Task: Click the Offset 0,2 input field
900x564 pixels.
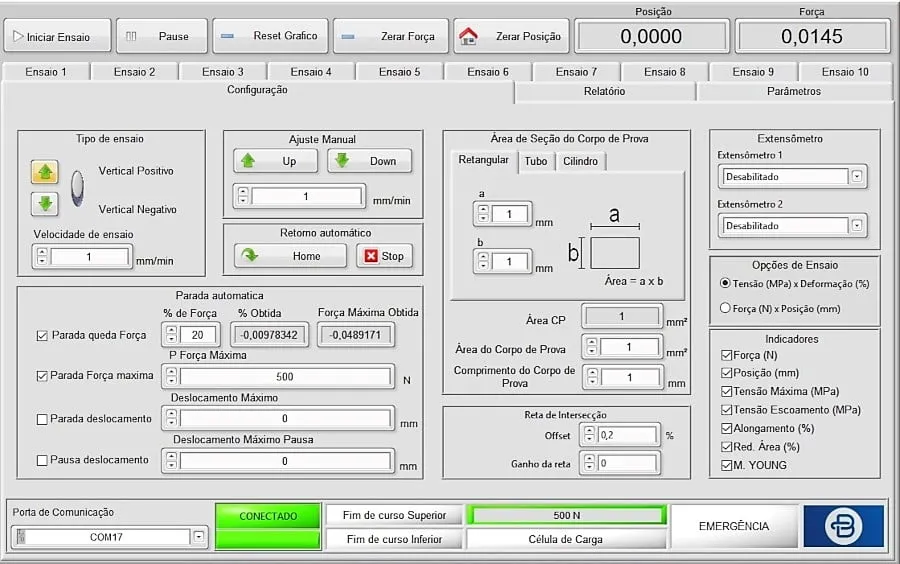Action: click(627, 435)
